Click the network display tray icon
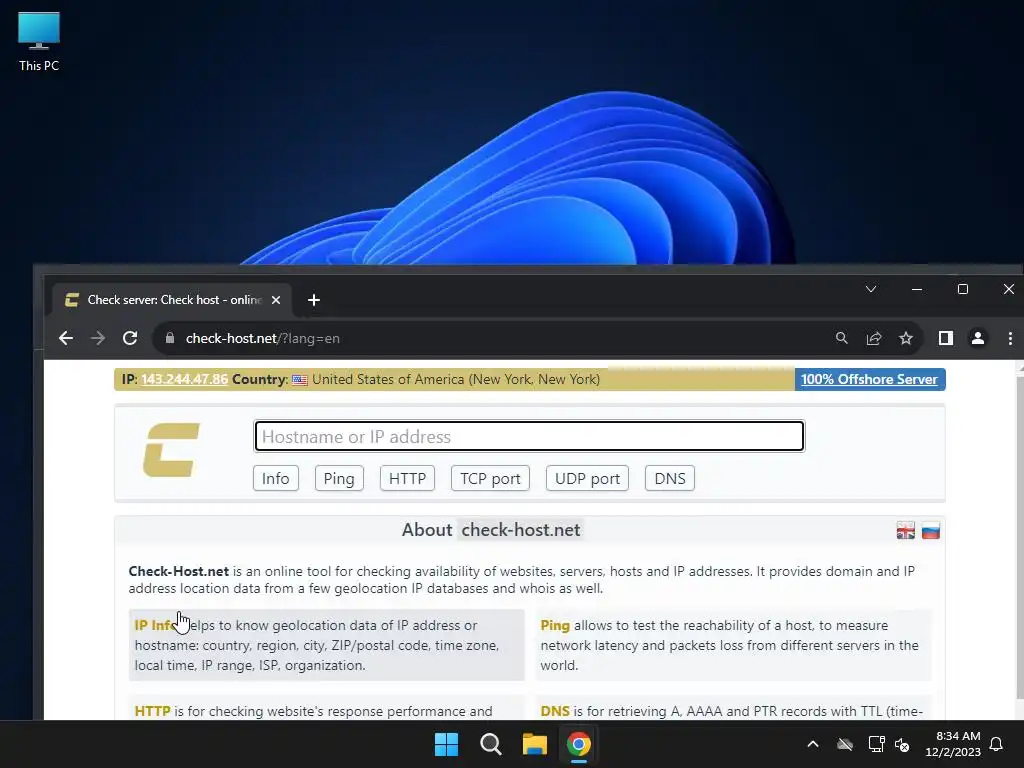1024x768 pixels. click(876, 744)
